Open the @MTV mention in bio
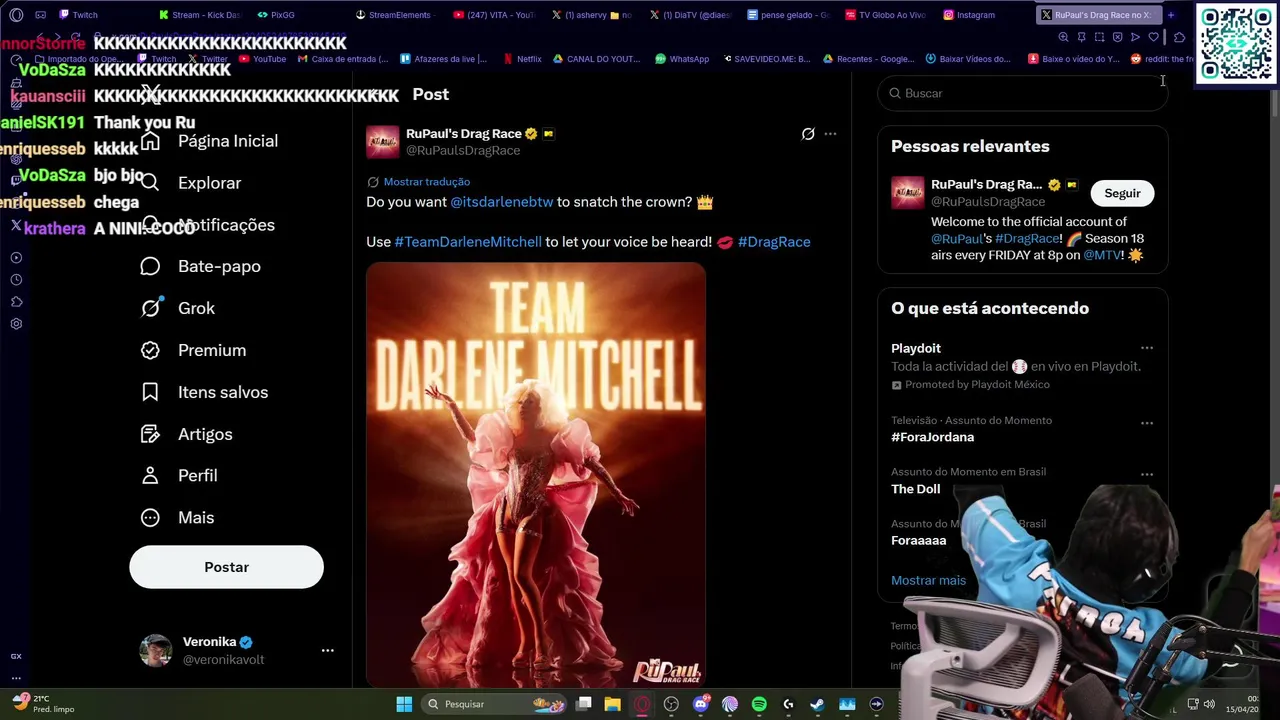The image size is (1280, 720). pyautogui.click(x=1103, y=255)
